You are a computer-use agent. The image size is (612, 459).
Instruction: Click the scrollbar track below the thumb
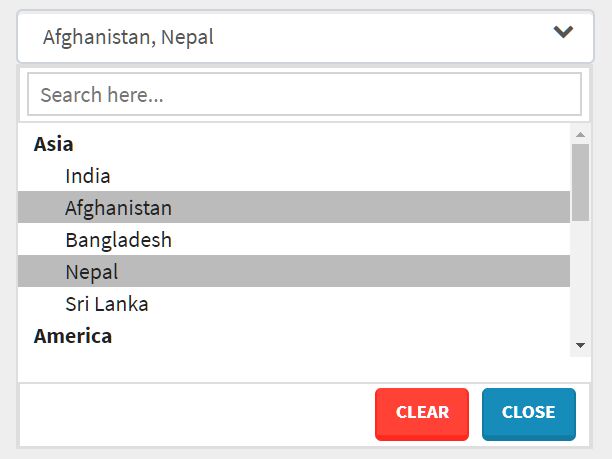[x=580, y=280]
